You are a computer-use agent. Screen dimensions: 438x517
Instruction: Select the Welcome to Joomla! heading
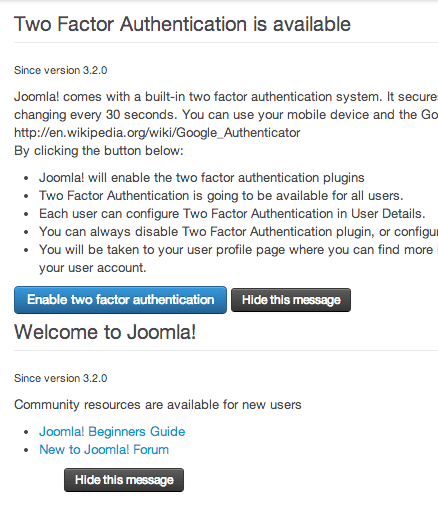coord(105,332)
